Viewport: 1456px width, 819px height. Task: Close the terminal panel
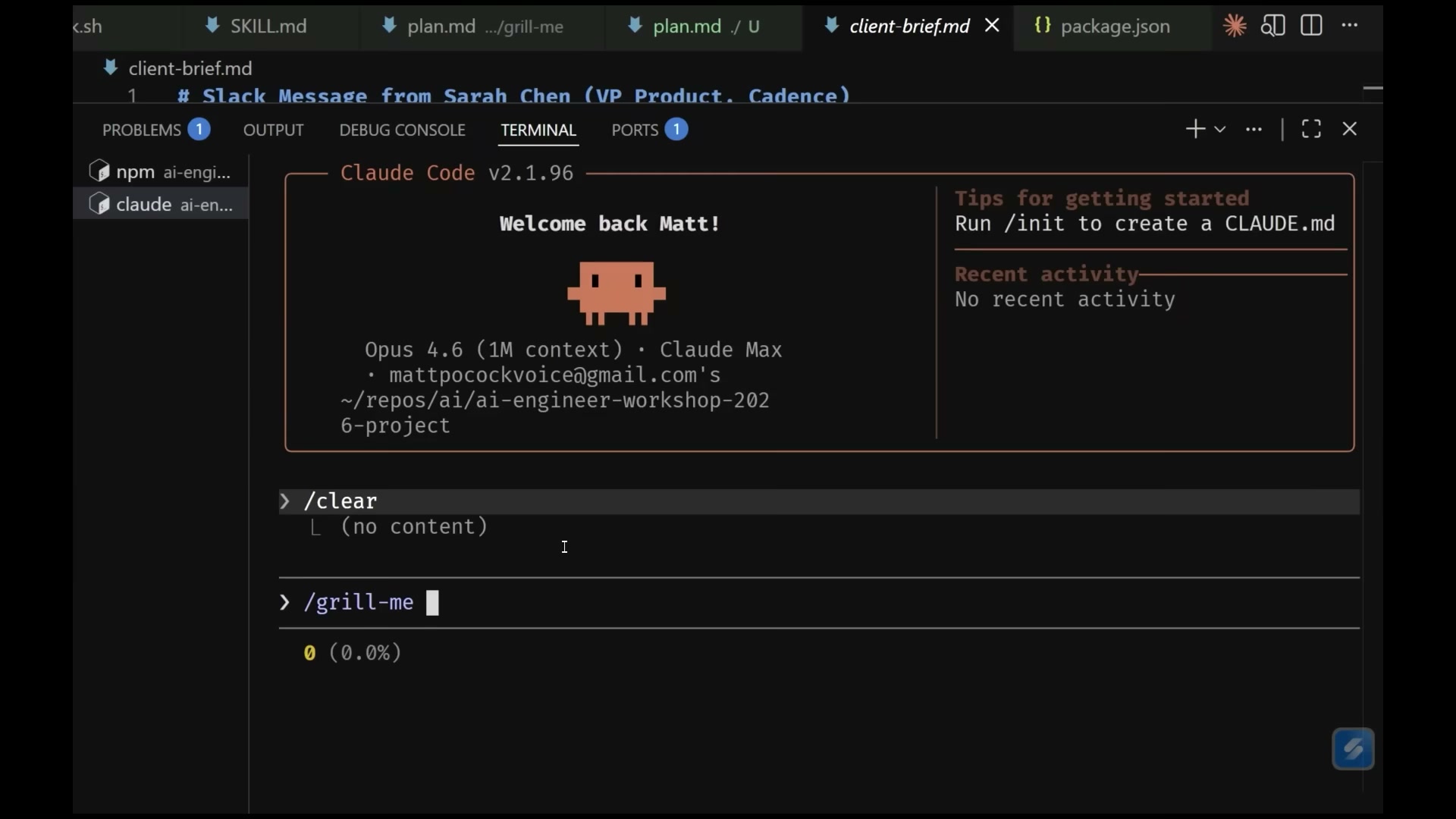tap(1350, 129)
